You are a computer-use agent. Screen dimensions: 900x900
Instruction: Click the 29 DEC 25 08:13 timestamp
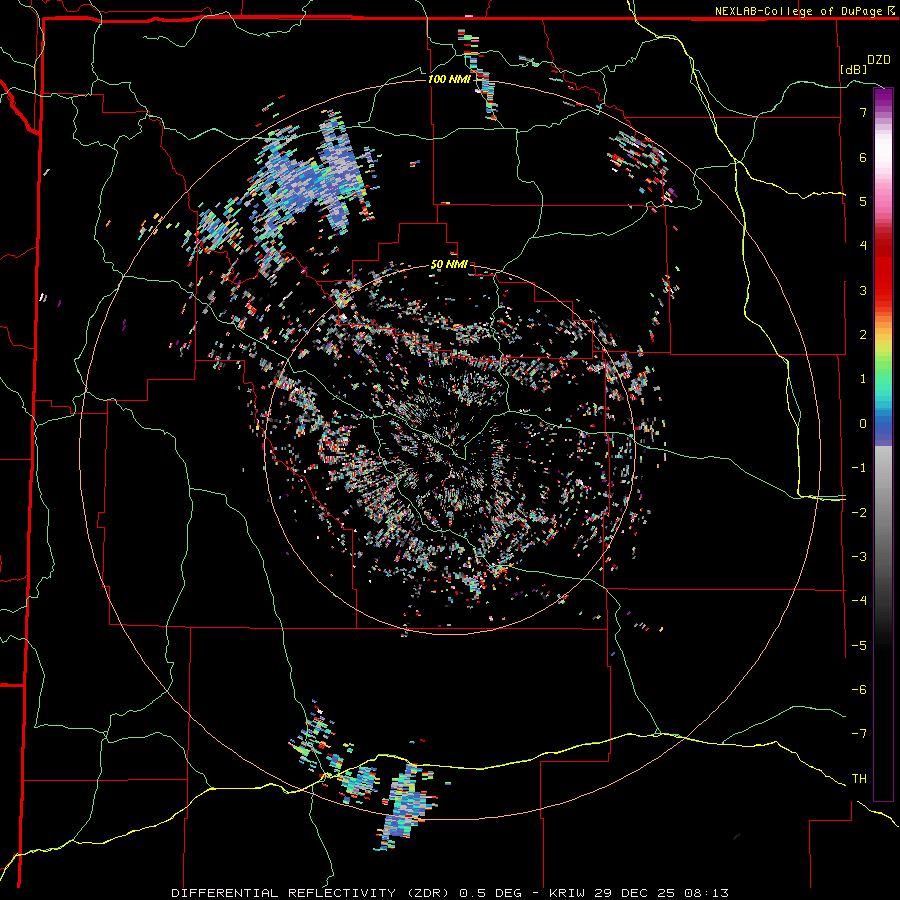[661, 893]
